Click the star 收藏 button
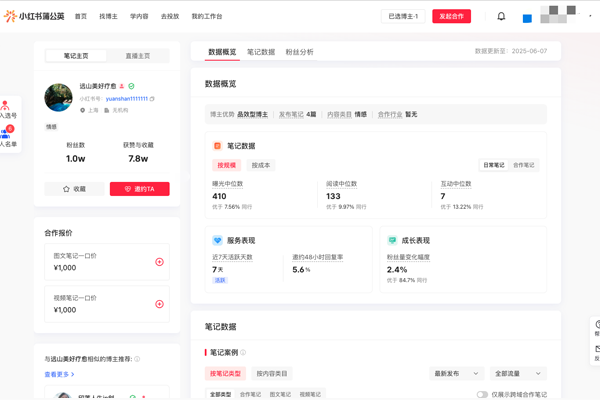This screenshot has width=600, height=400. click(74, 189)
